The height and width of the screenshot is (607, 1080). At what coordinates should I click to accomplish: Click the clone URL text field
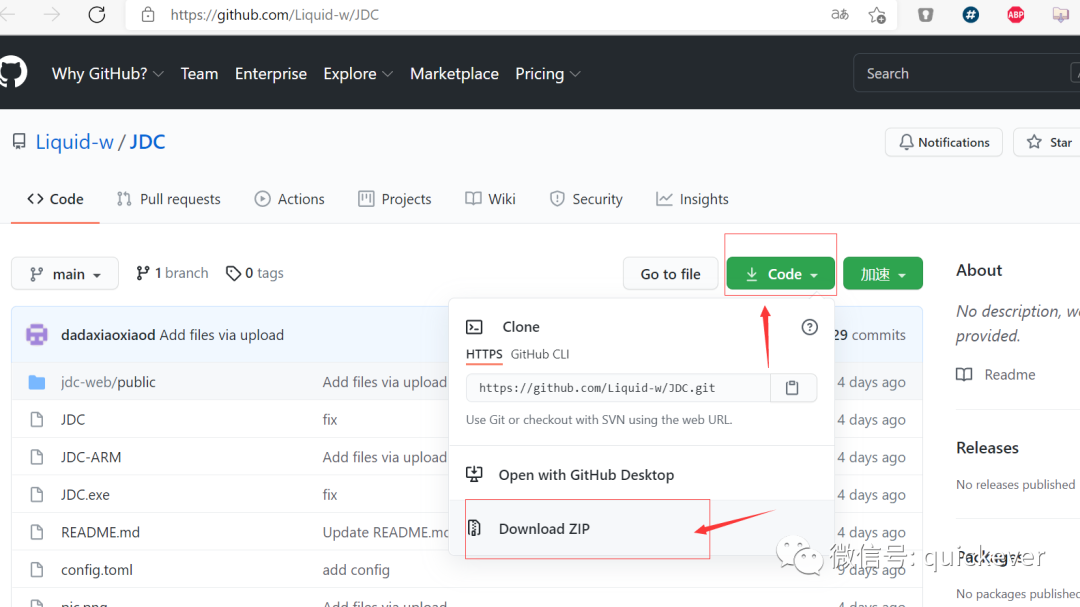tap(618, 388)
